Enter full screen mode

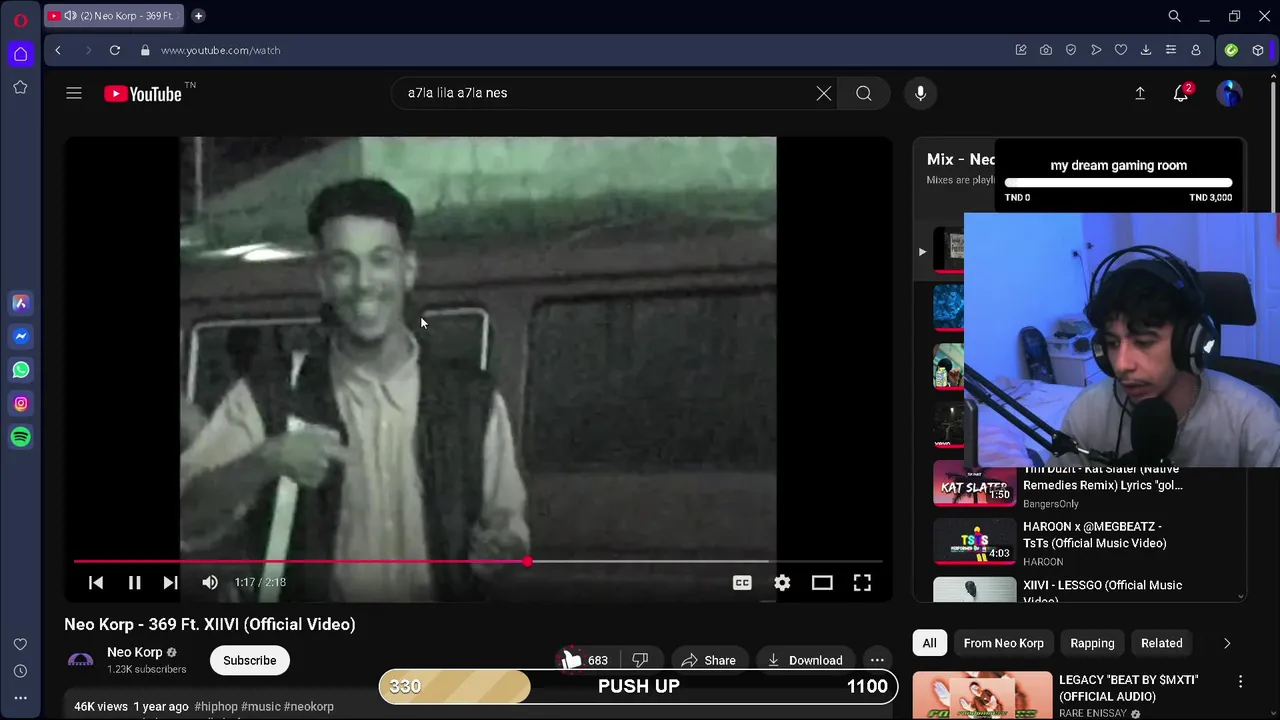pyautogui.click(x=862, y=582)
